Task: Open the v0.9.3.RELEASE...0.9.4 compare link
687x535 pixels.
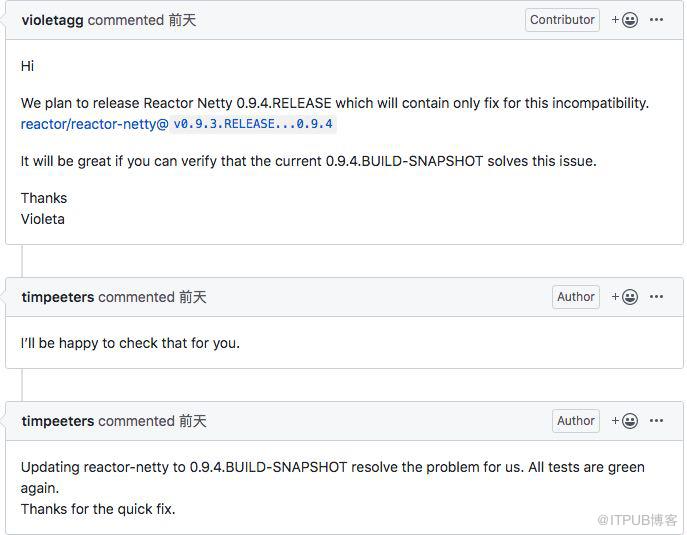Action: (253, 124)
